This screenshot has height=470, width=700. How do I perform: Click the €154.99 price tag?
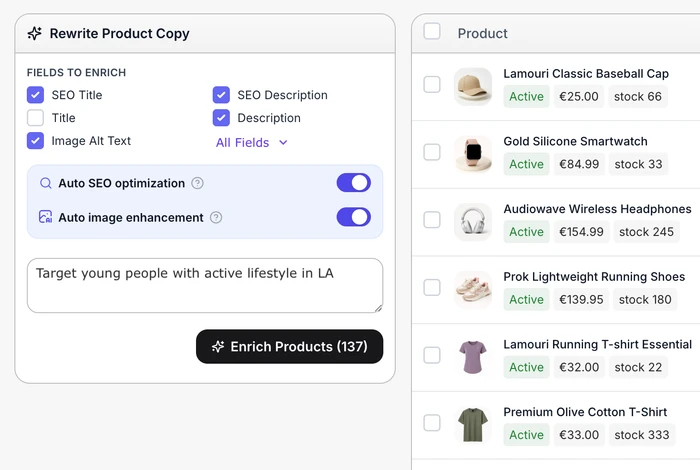pyautogui.click(x=581, y=232)
